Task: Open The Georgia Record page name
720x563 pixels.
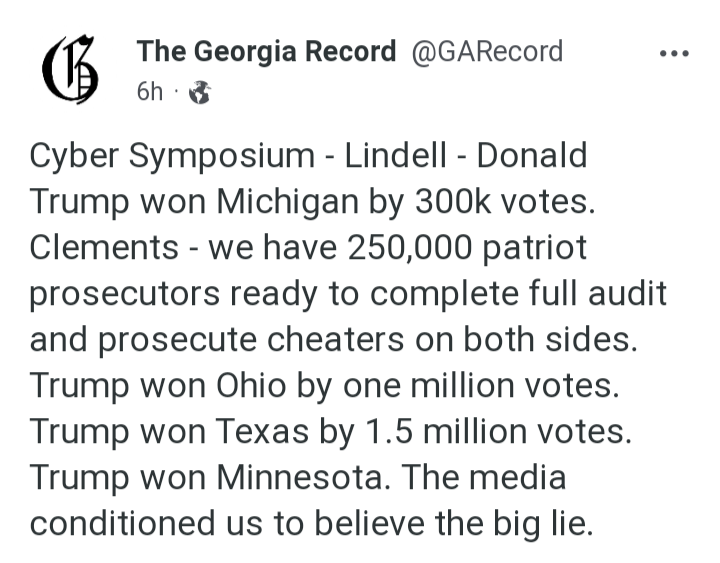Action: click(x=266, y=51)
